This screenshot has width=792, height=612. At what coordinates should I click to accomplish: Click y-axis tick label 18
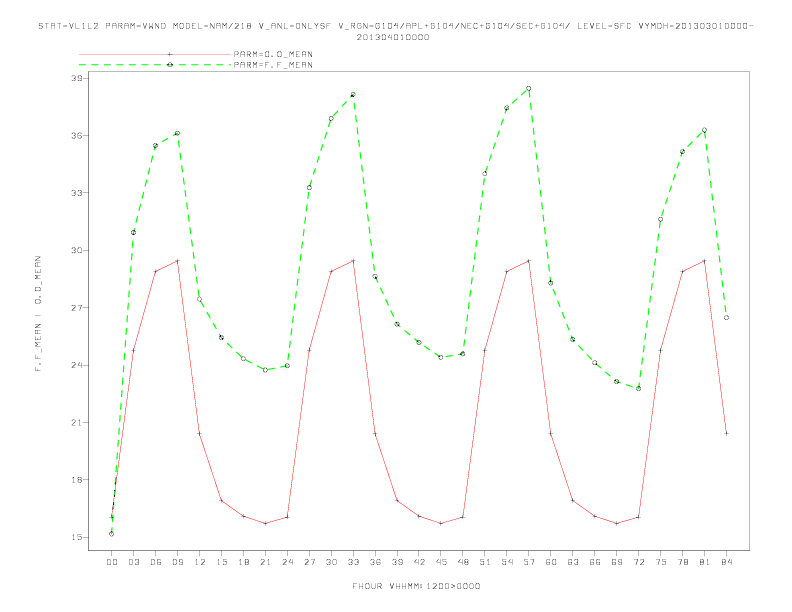(77, 480)
